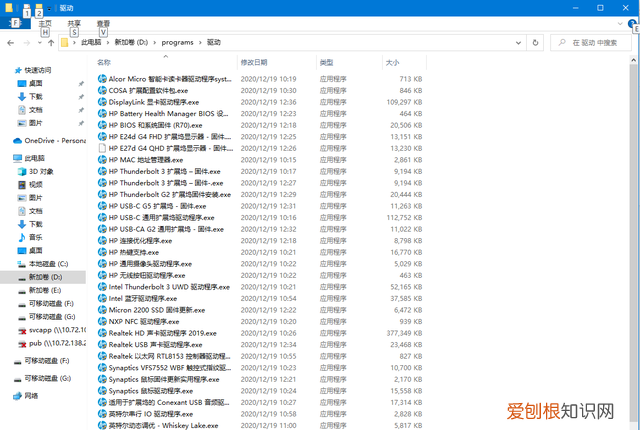This screenshot has height=430, width=640.
Task: Select 此电脑 in the navigation pane
Action: 34,158
